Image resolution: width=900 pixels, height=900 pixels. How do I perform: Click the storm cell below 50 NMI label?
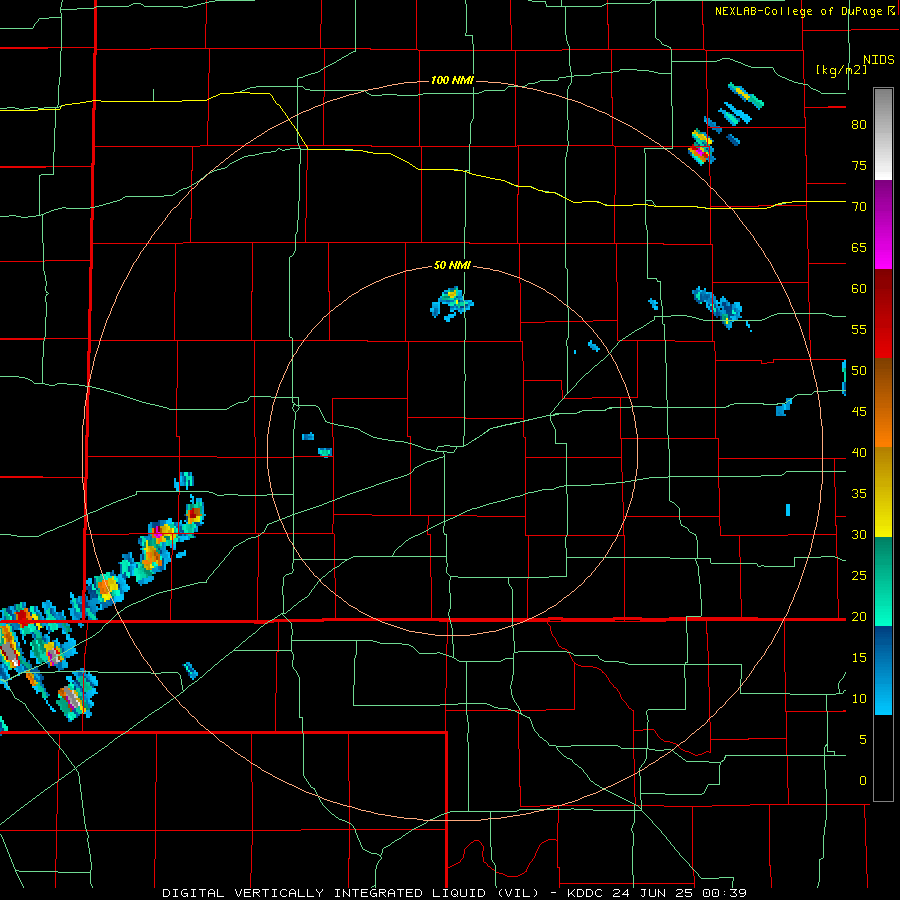pyautogui.click(x=452, y=302)
